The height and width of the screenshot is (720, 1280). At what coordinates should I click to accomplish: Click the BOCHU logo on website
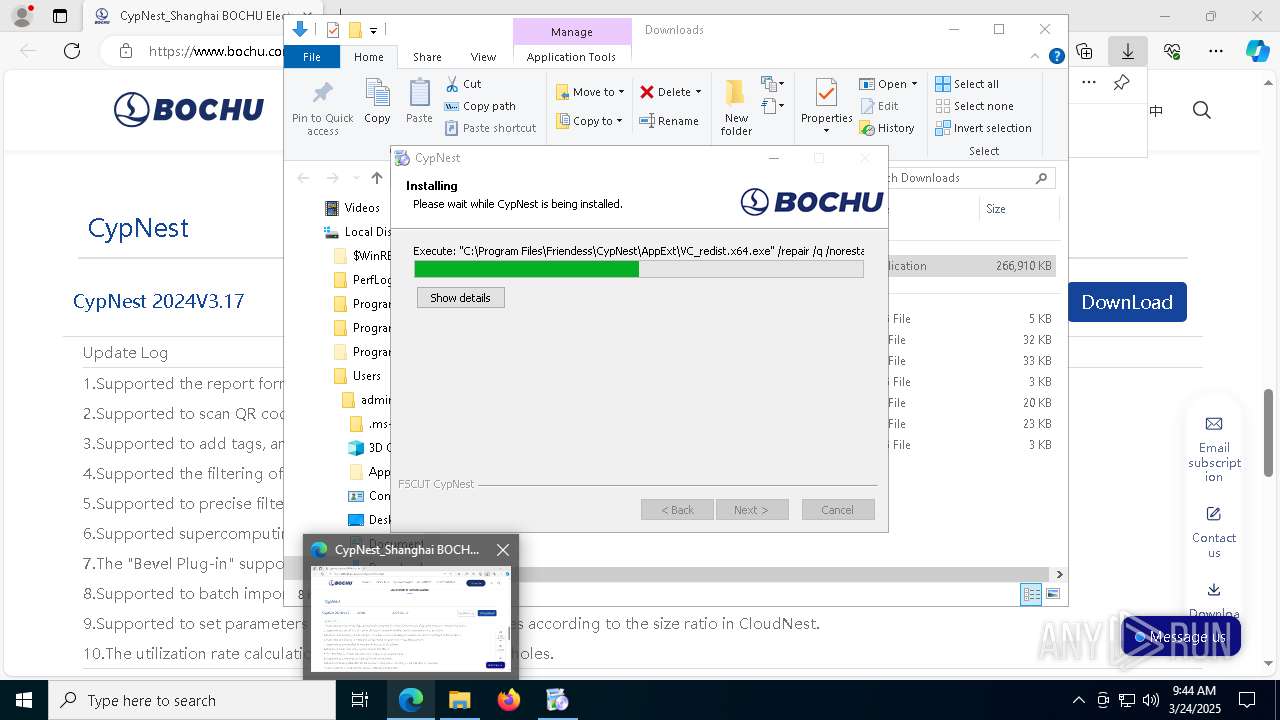188,110
